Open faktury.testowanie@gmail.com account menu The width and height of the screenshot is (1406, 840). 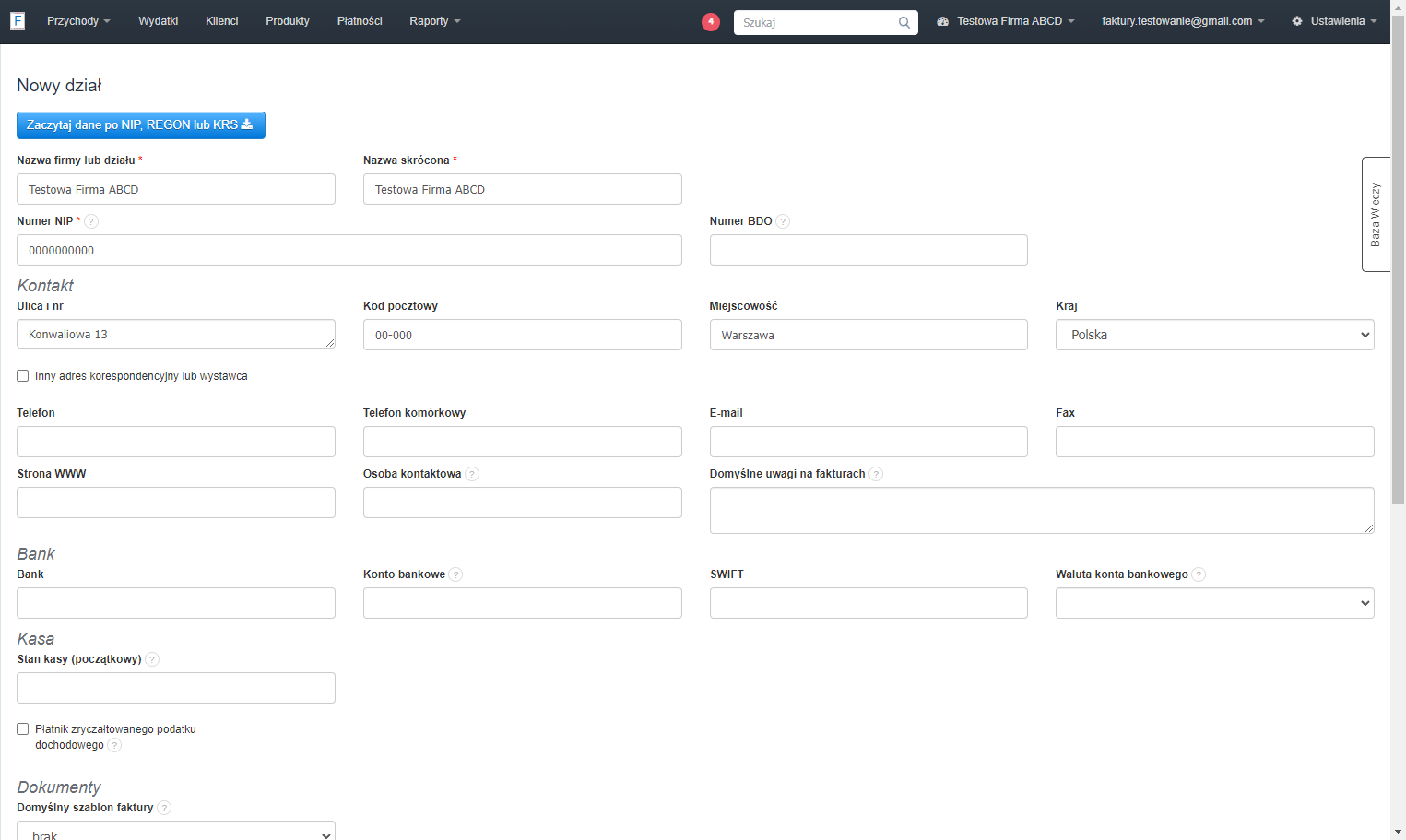tap(1183, 21)
